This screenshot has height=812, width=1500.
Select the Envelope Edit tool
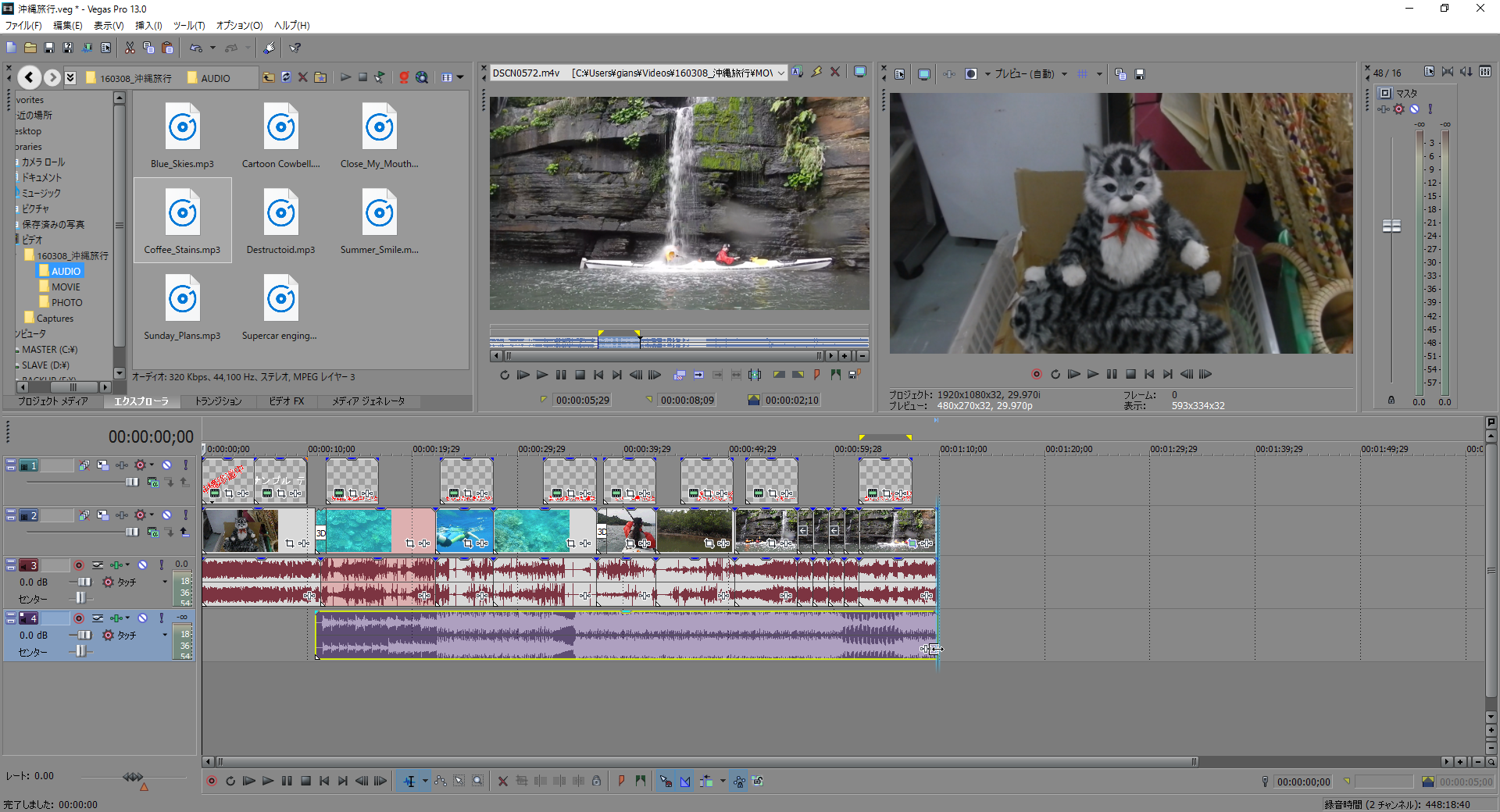click(441, 781)
